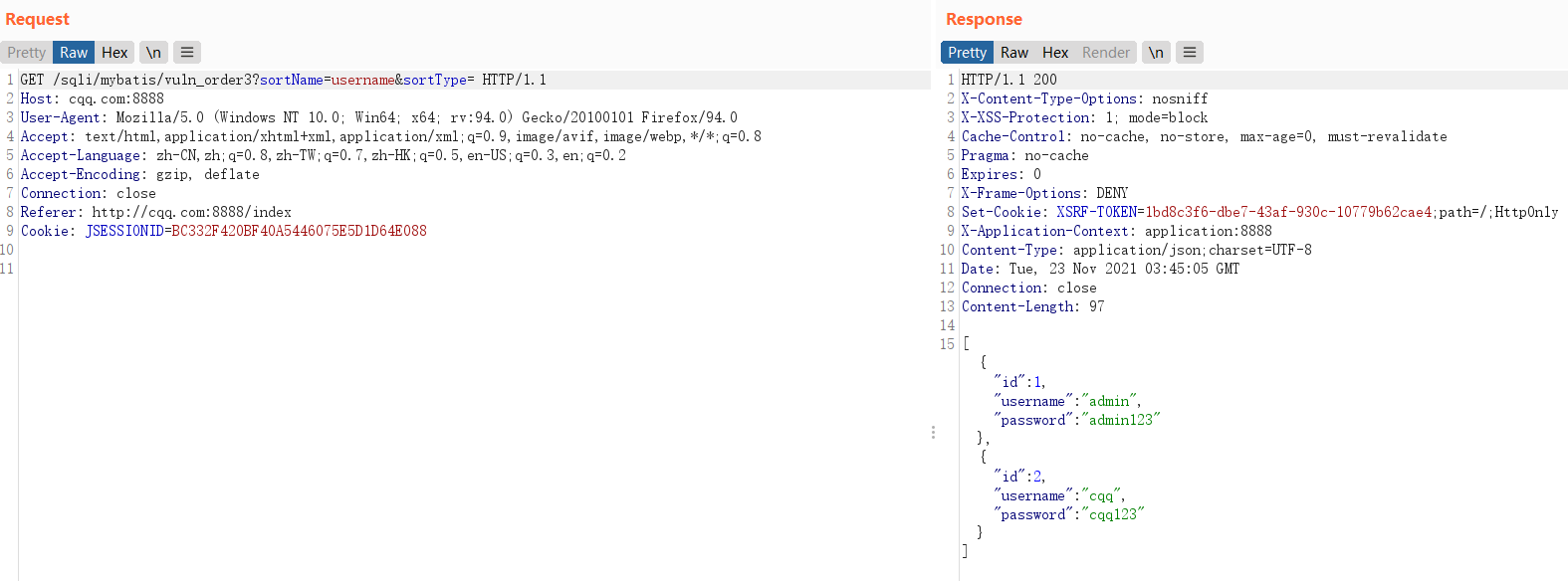Select the request Raw tab
1568x581 pixels.
pyautogui.click(x=74, y=53)
